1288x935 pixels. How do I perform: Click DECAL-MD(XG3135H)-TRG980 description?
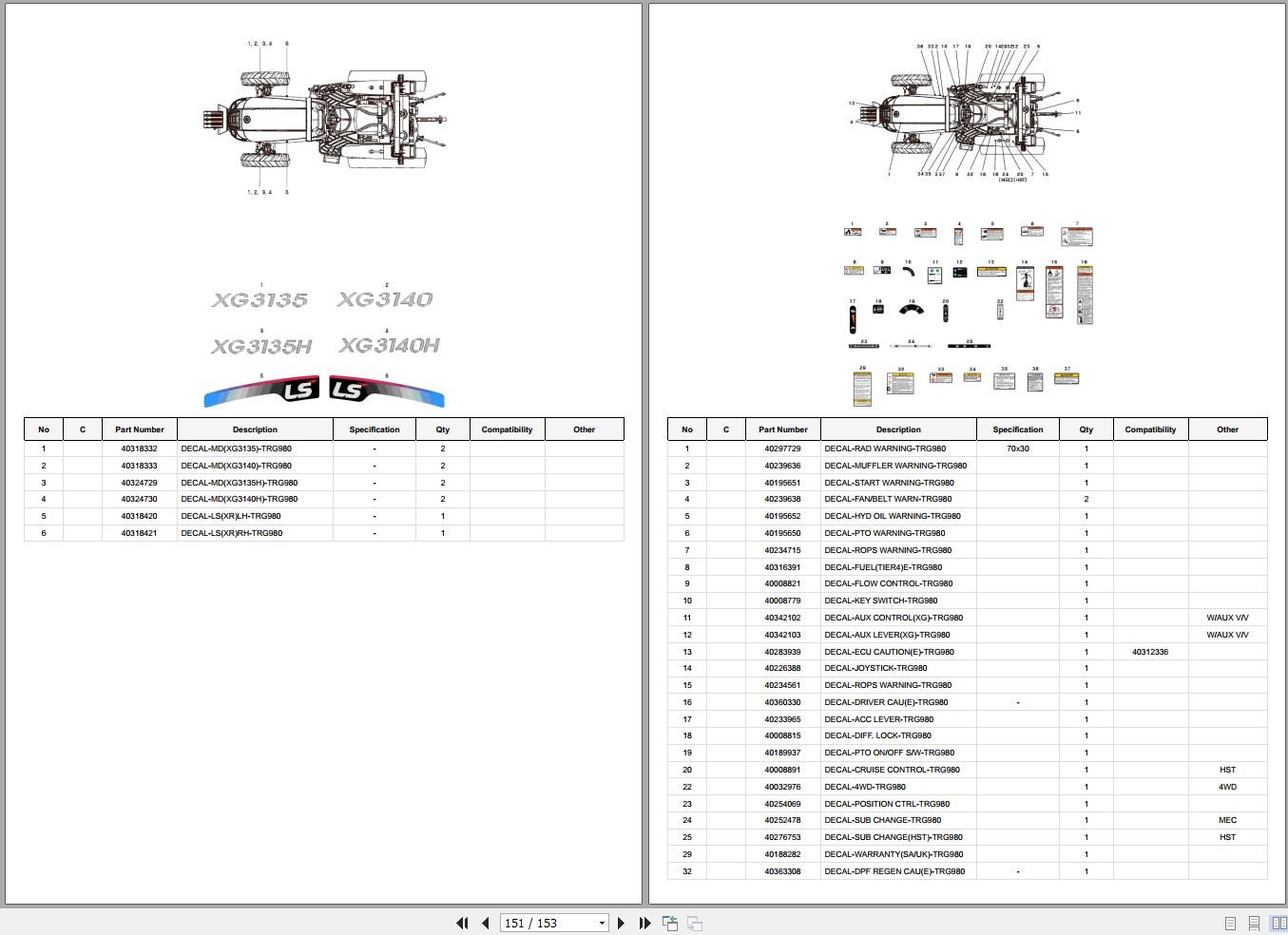click(239, 483)
